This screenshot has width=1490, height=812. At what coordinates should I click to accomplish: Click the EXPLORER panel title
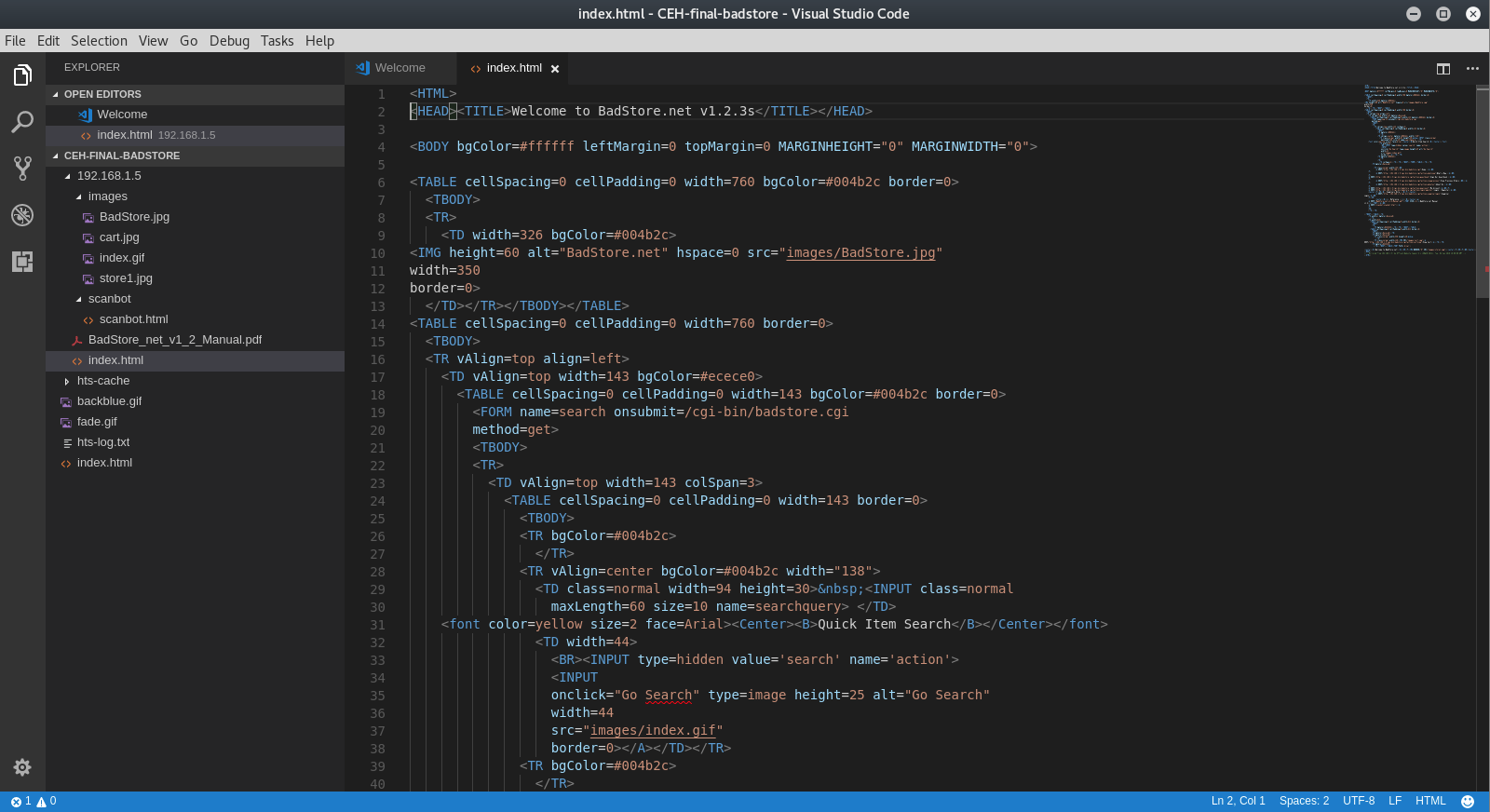[x=92, y=68]
